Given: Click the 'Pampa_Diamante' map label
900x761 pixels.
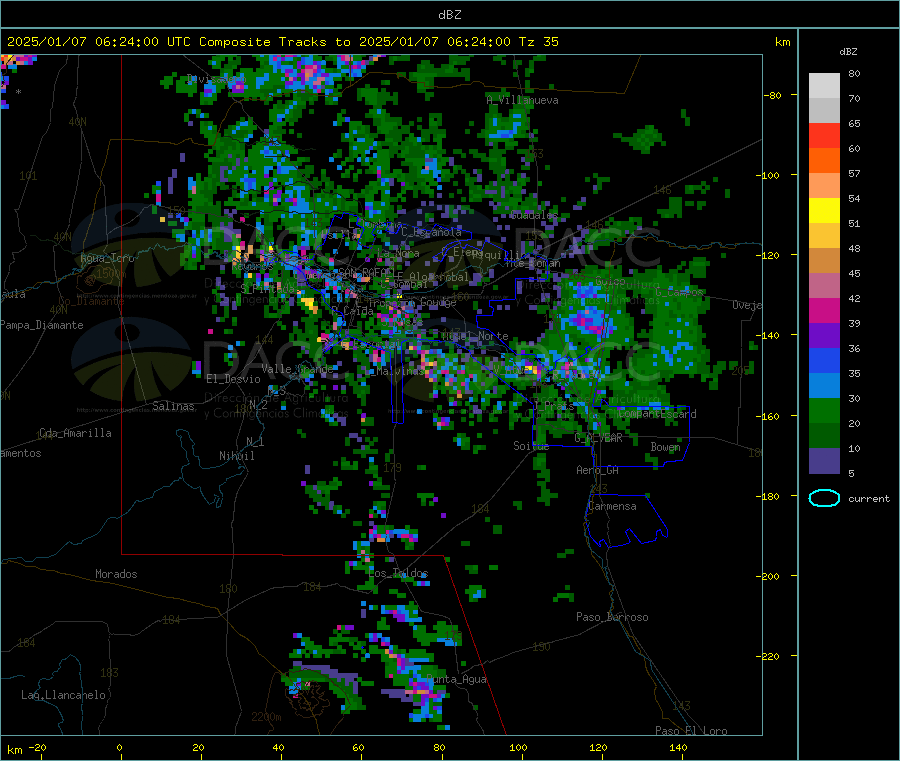Looking at the screenshot, I should coord(41,325).
